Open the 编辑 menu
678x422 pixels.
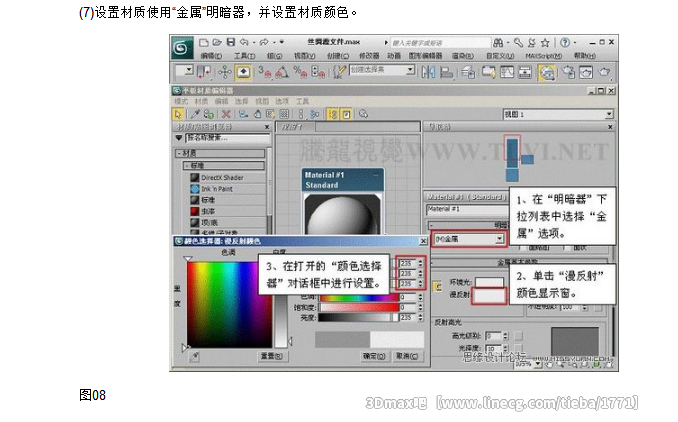(211, 56)
